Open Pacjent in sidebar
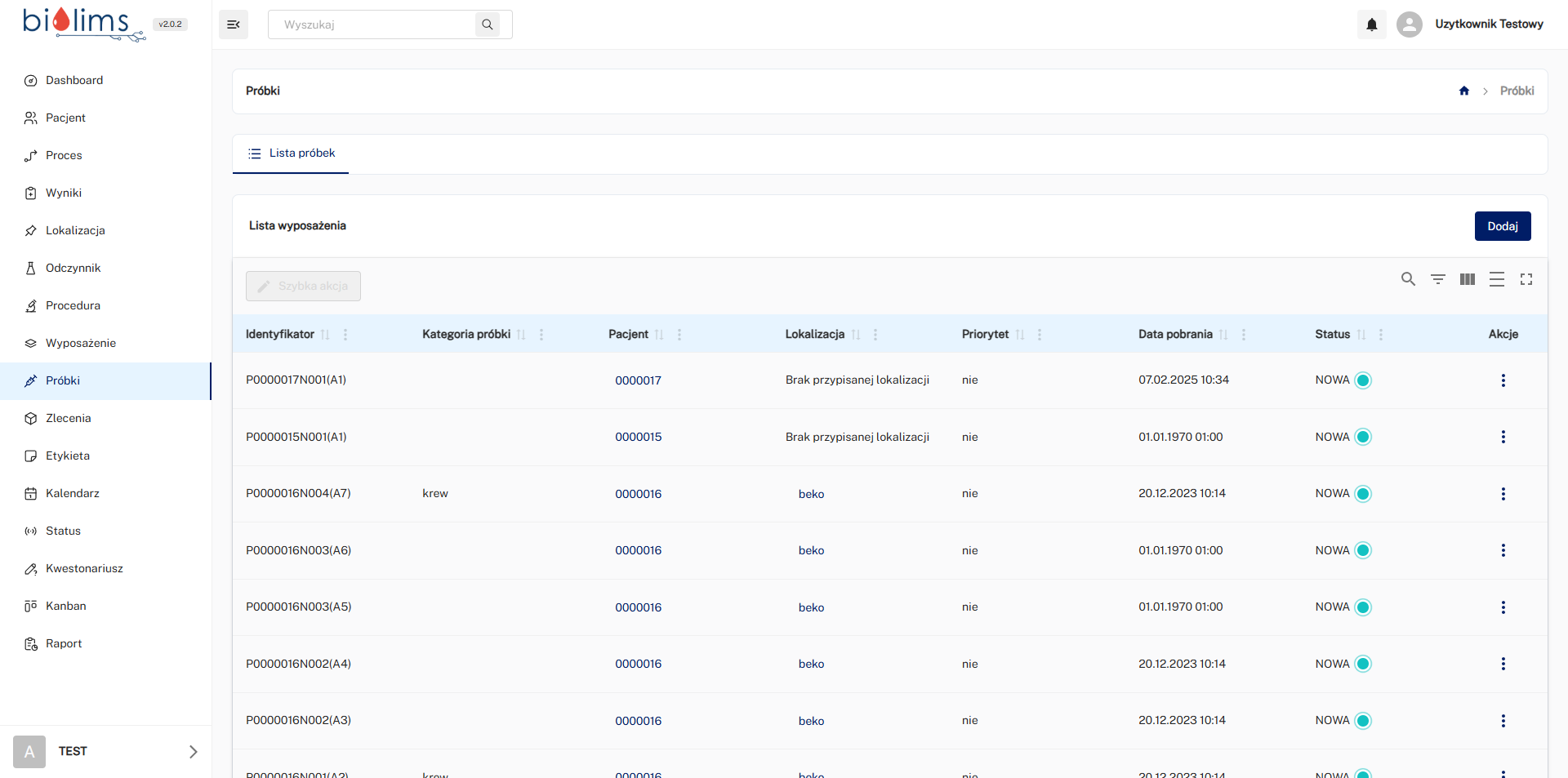The height and width of the screenshot is (778, 1568). (x=105, y=118)
